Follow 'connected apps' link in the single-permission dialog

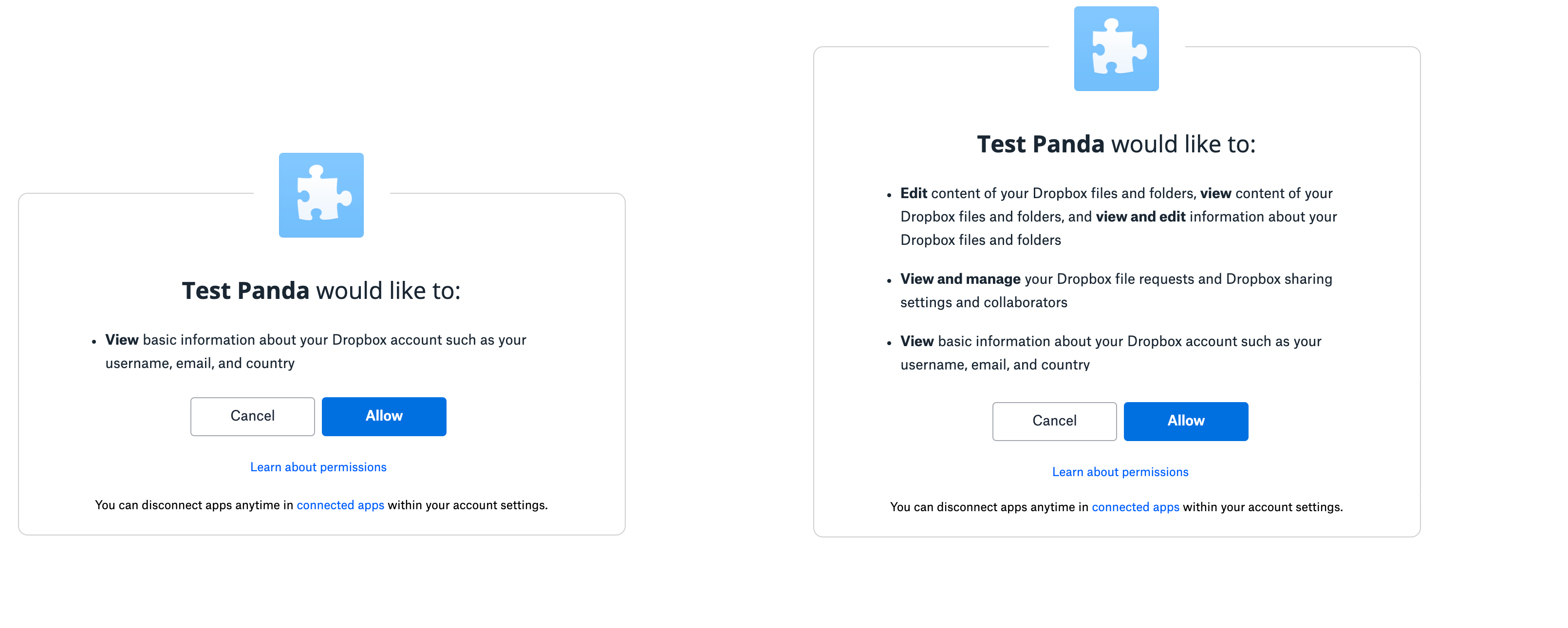click(x=340, y=505)
